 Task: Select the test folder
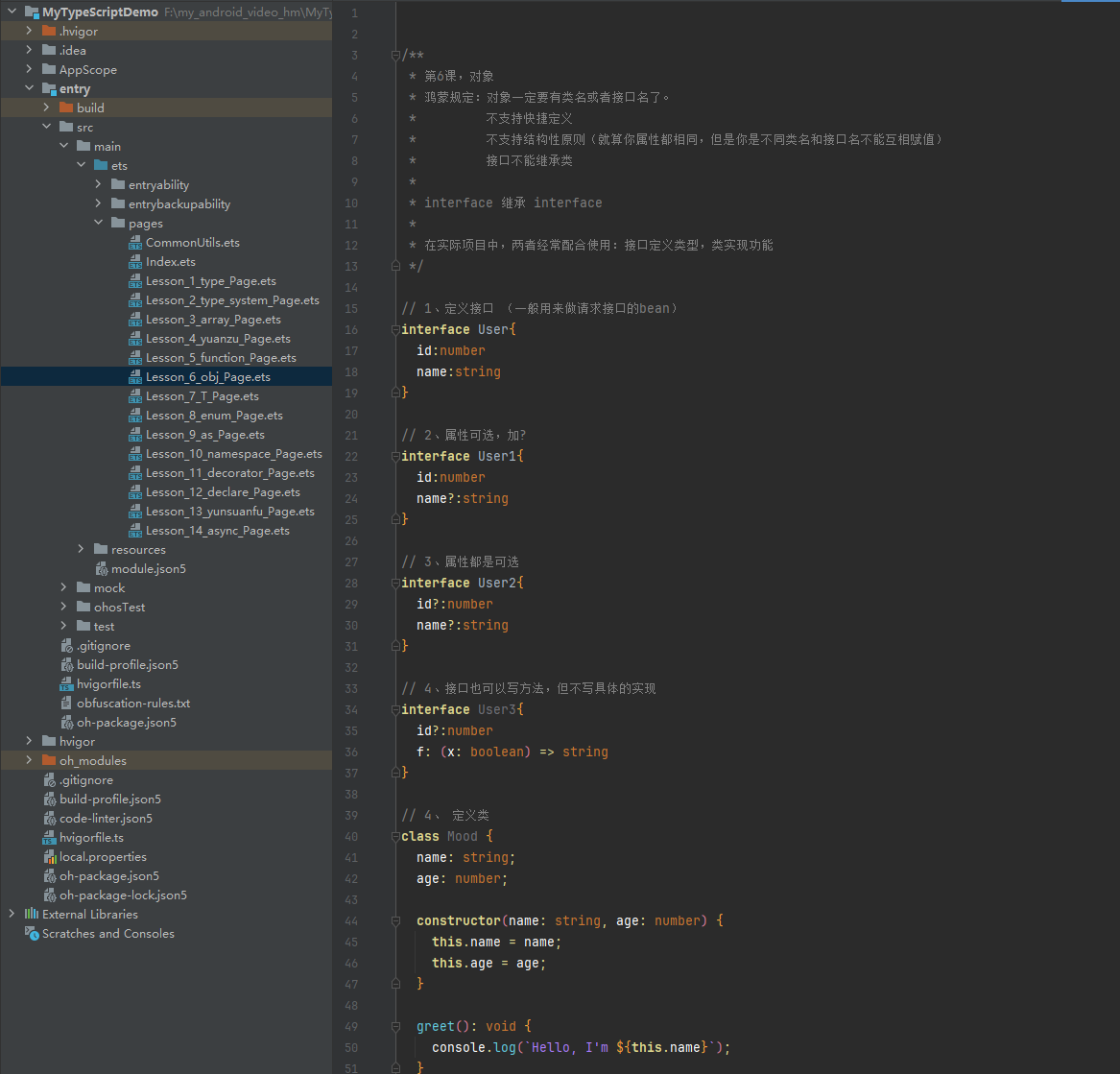105,627
